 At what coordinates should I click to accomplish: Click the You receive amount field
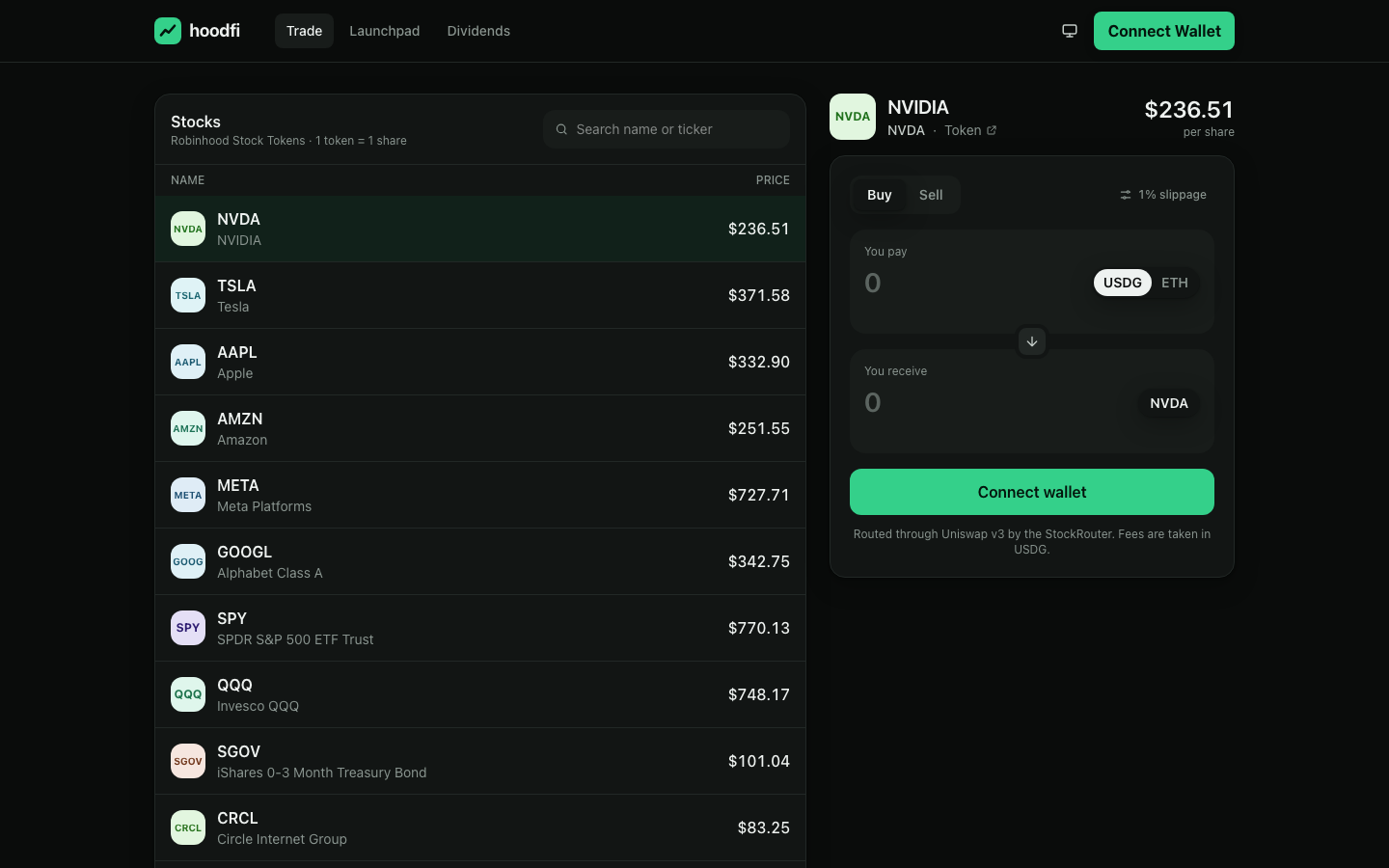[994, 402]
